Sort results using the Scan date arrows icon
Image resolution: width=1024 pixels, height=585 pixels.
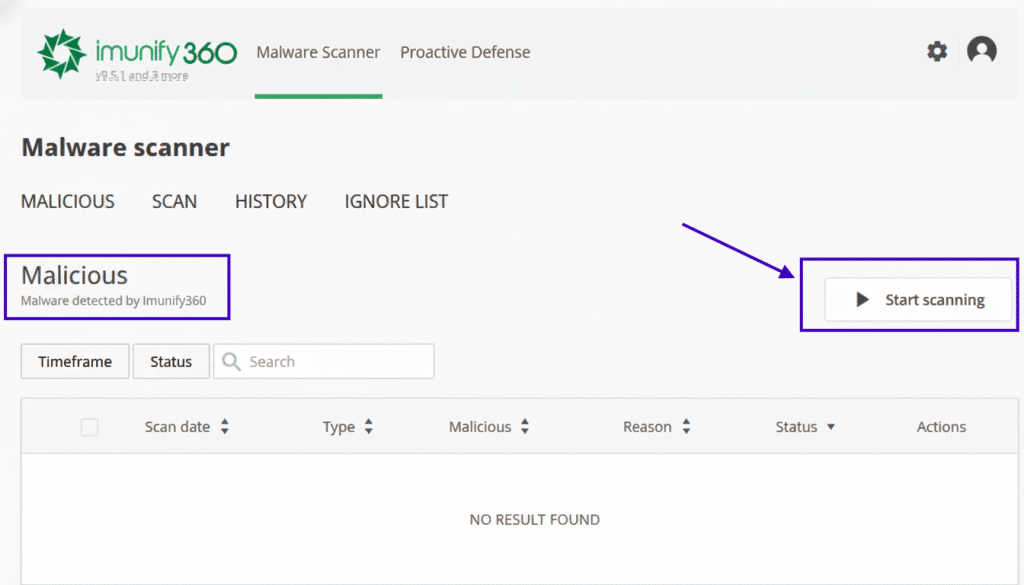click(223, 426)
